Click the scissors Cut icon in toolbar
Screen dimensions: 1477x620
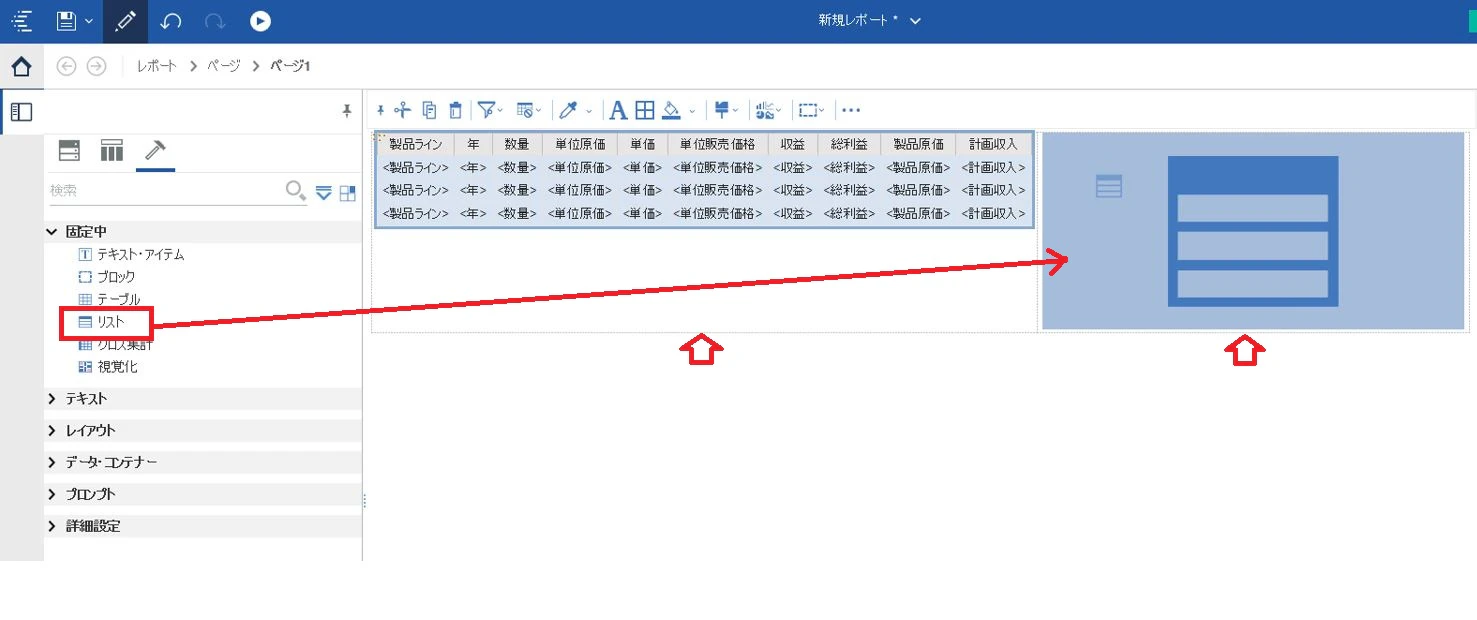click(x=402, y=110)
